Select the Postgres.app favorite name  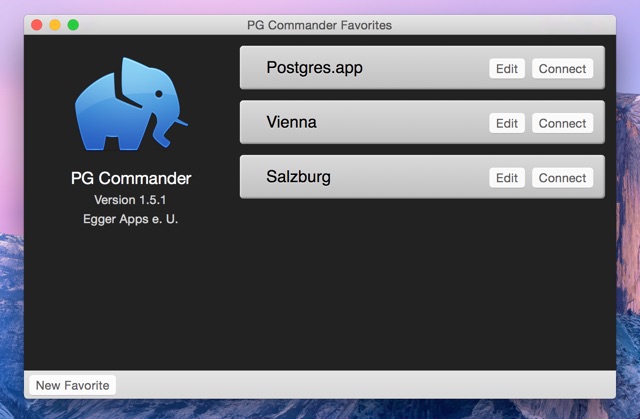(314, 68)
